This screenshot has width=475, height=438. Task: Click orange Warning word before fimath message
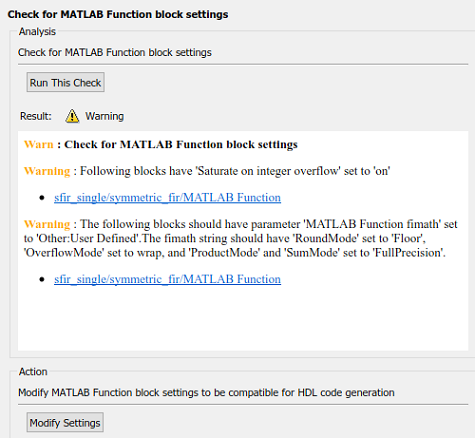(47, 224)
